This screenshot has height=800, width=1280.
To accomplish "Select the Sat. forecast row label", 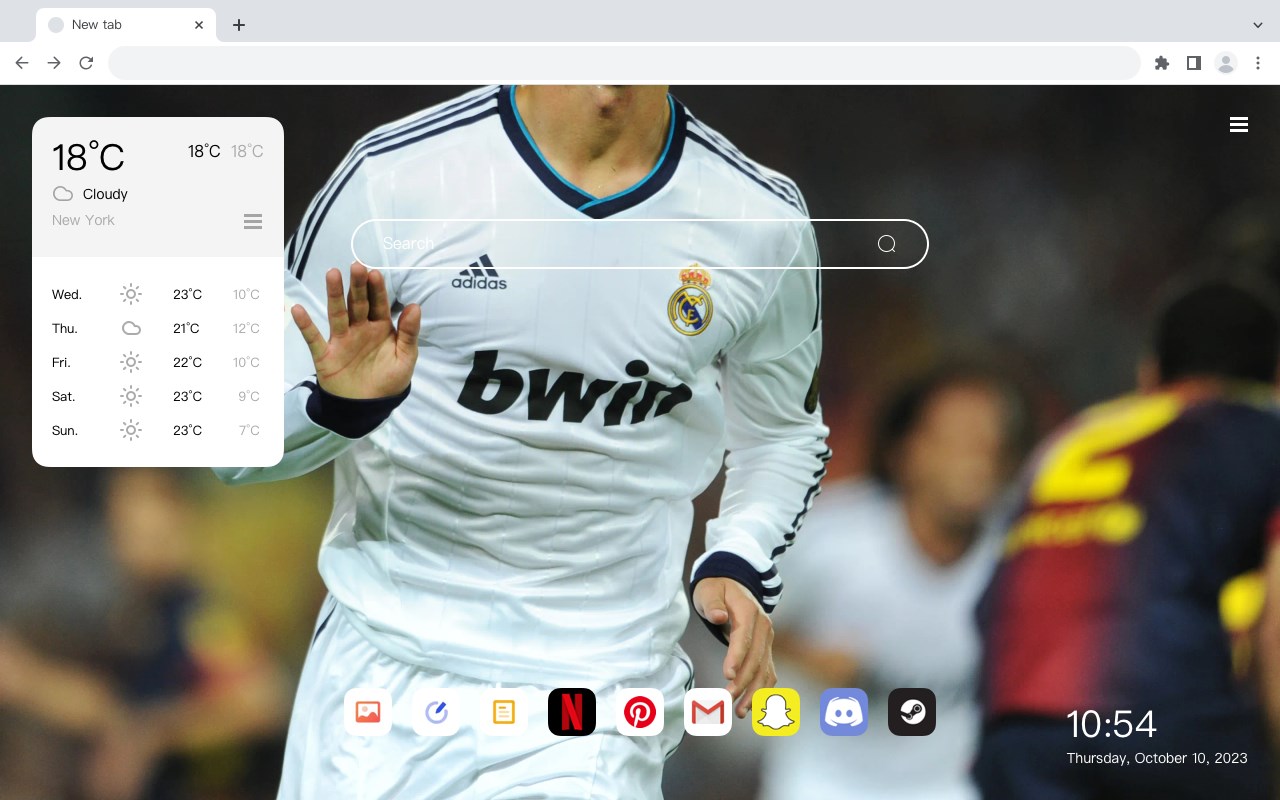I will pyautogui.click(x=64, y=396).
